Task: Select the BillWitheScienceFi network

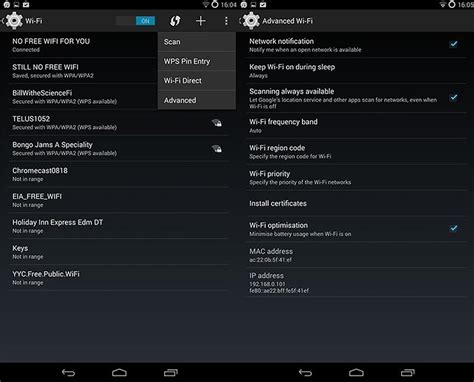Action: pos(83,97)
